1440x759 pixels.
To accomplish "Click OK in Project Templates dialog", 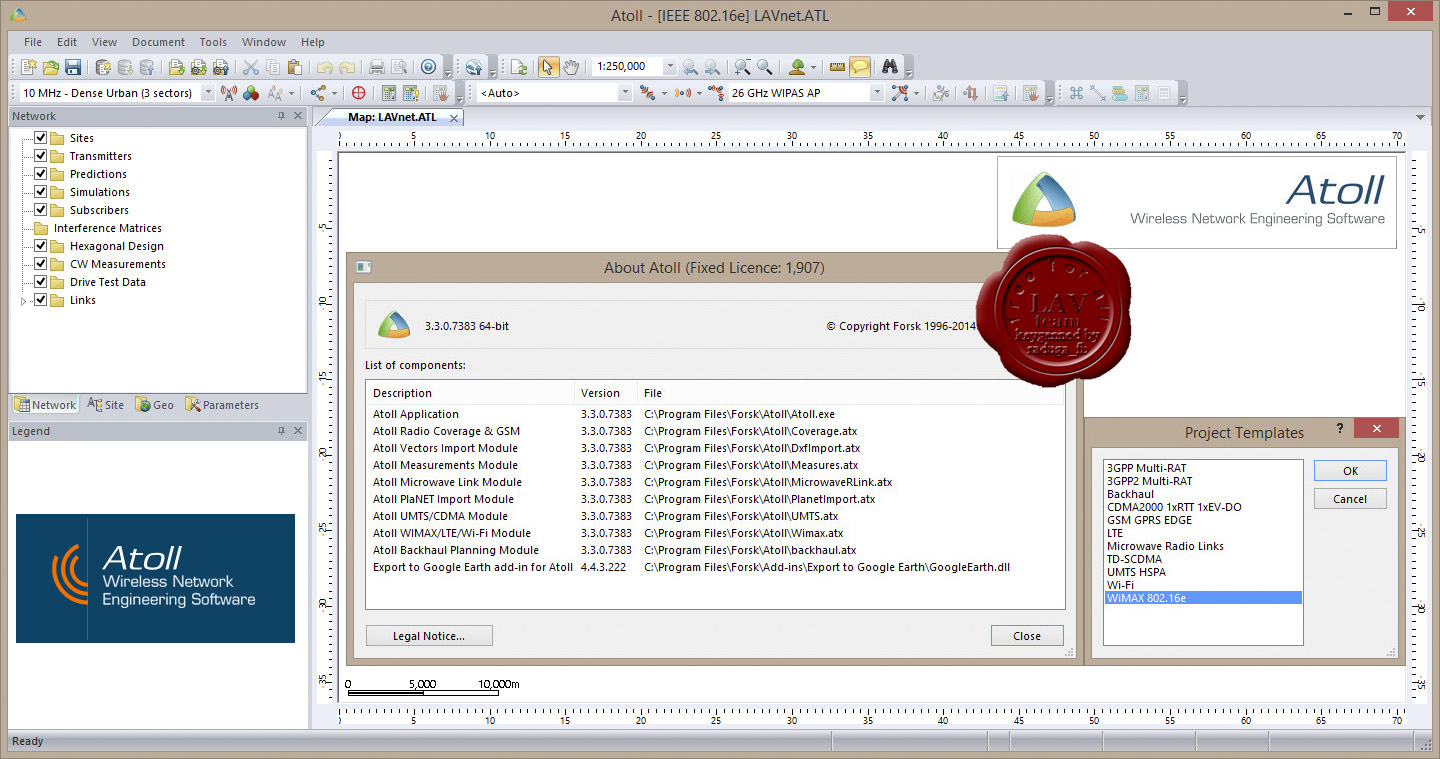I will point(1350,471).
